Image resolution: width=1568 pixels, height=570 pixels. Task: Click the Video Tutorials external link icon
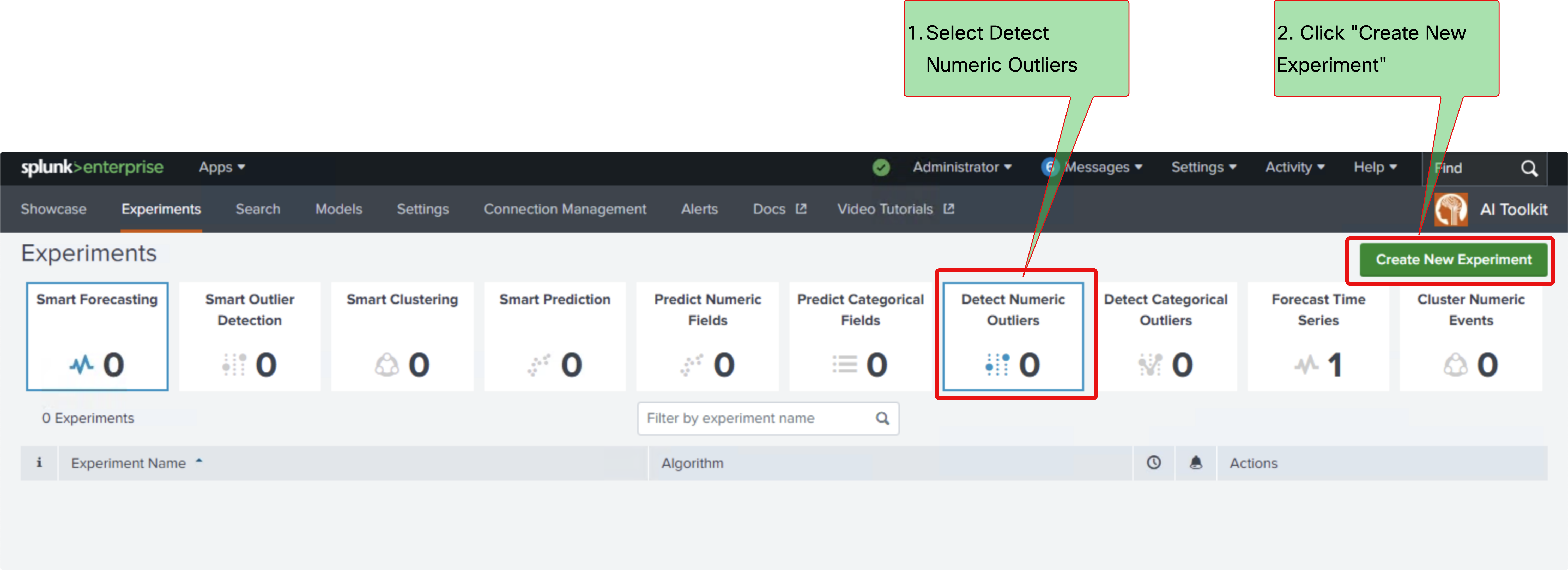948,209
